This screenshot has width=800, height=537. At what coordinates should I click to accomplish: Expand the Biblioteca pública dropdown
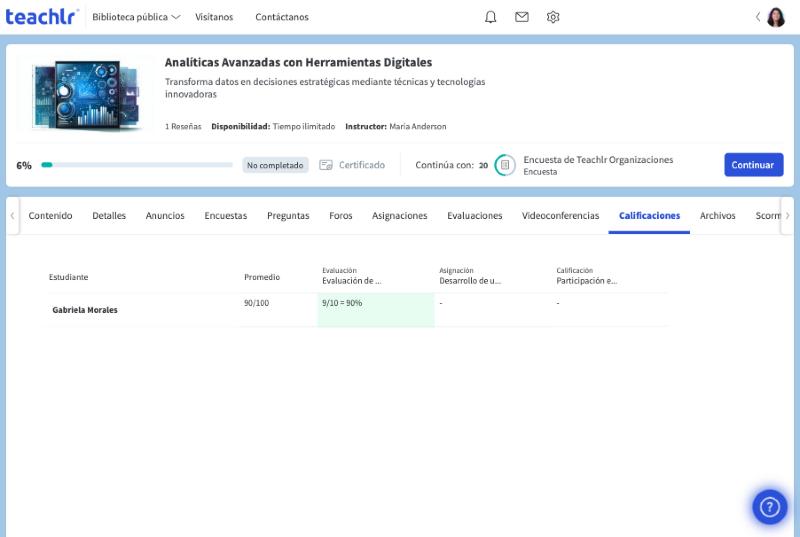[136, 17]
